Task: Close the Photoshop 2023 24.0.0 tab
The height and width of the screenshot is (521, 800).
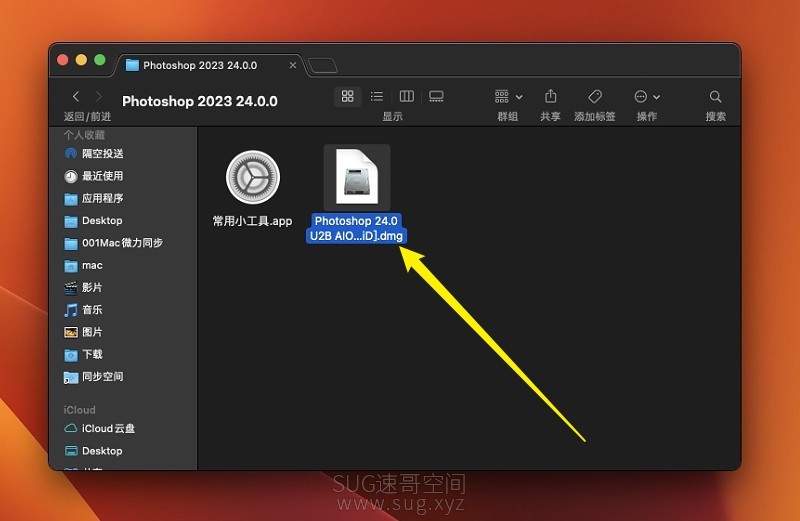Action: click(x=293, y=65)
